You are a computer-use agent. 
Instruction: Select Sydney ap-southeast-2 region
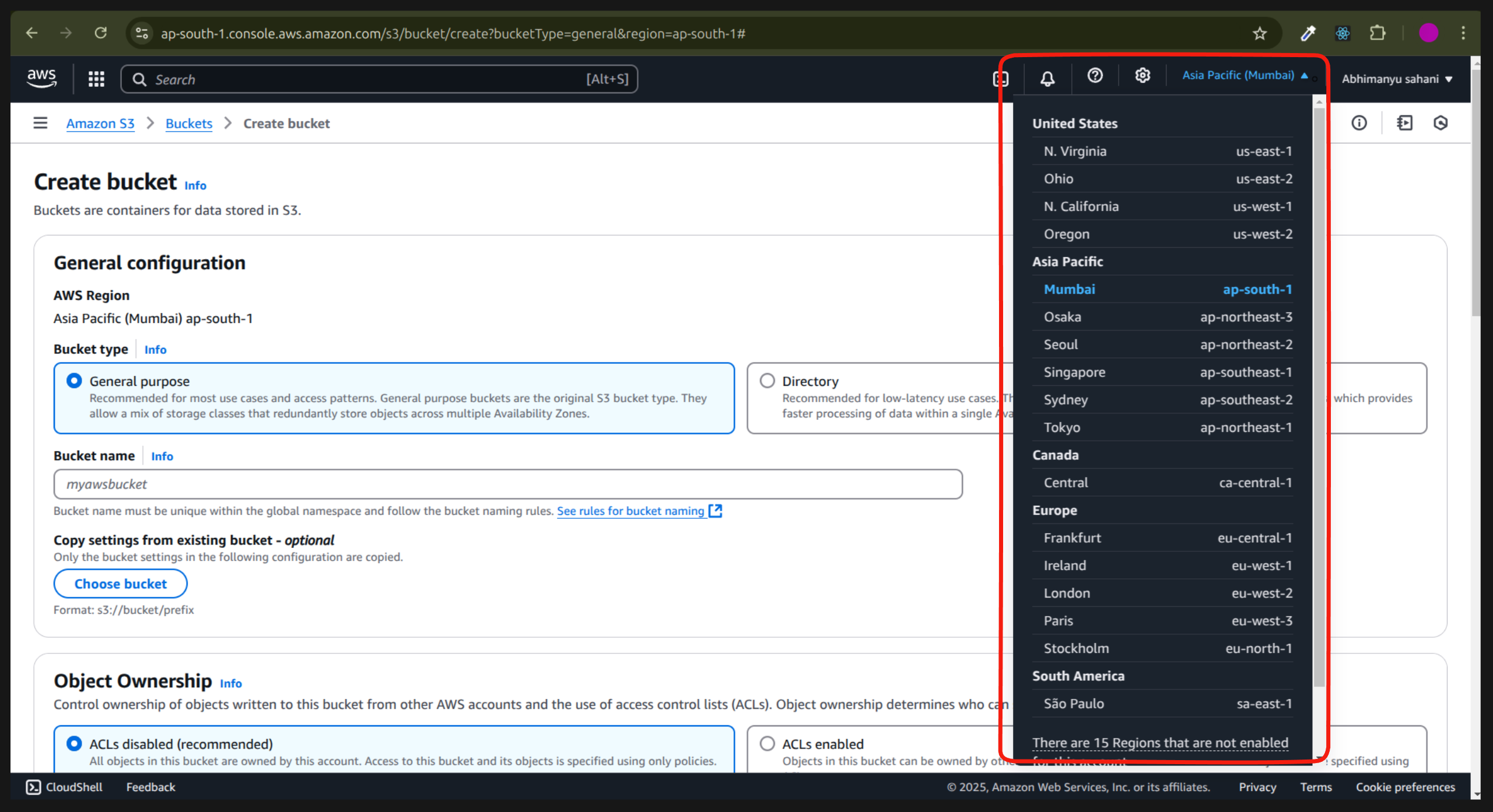pyautogui.click(x=1162, y=399)
